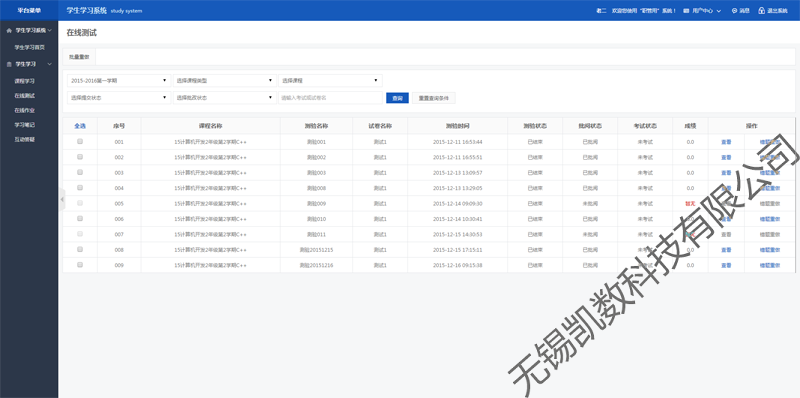This screenshot has height=398, width=800.
Task: Tick the checkbox for row 003
Action: pos(80,172)
